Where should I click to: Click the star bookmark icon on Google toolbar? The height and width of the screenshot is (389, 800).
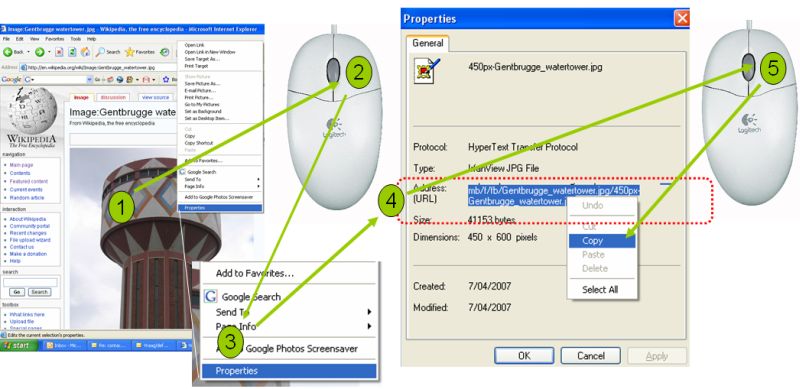coord(166,80)
